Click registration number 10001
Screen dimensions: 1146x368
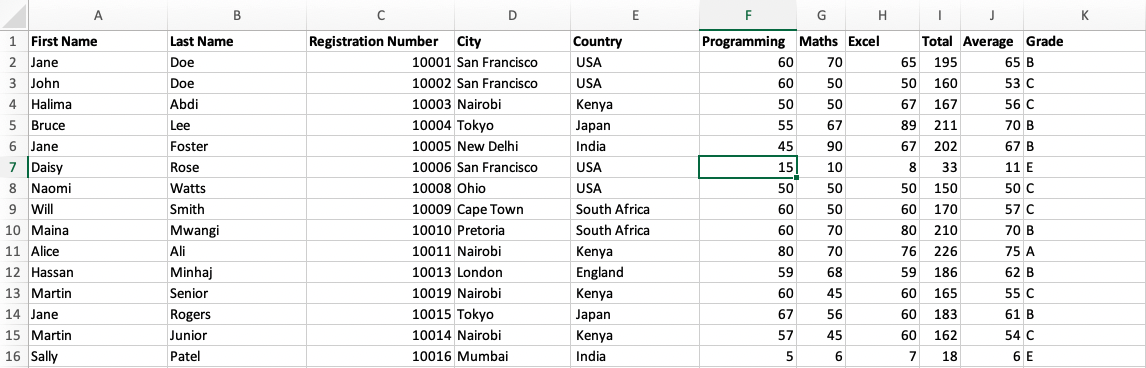[x=380, y=63]
